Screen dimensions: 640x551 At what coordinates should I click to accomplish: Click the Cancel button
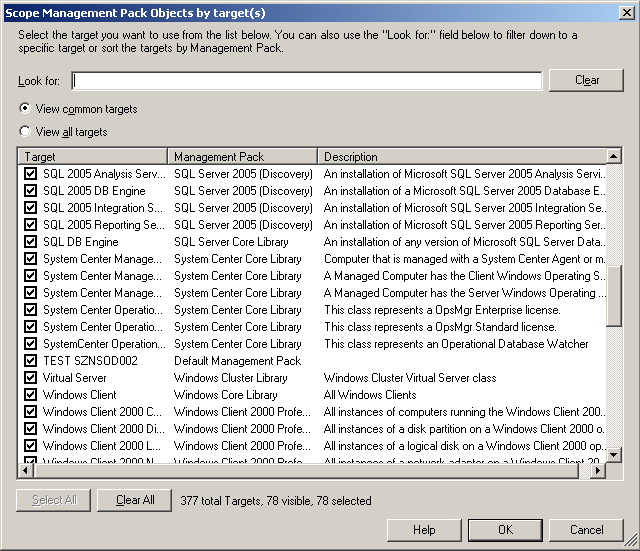coord(586,530)
